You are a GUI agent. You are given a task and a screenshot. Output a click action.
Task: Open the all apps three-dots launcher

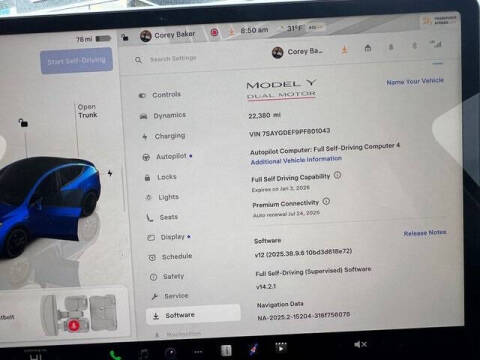tap(198, 352)
